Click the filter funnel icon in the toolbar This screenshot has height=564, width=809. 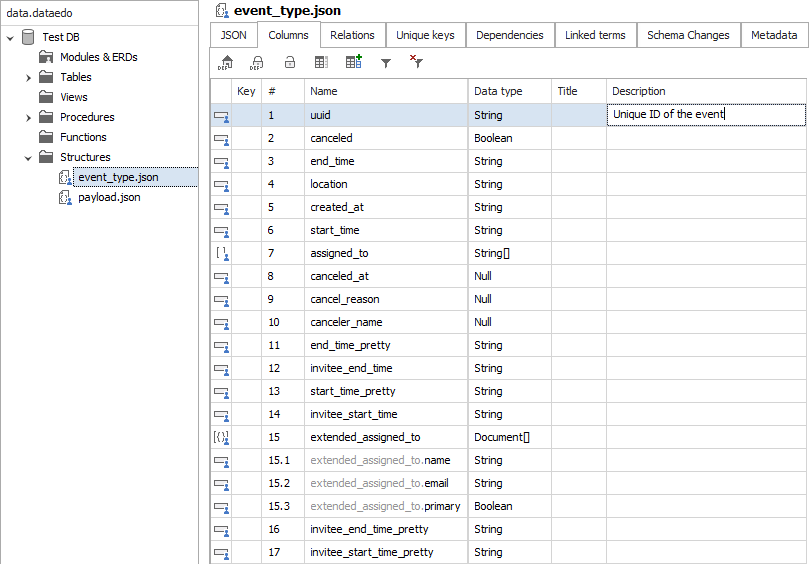tap(386, 62)
